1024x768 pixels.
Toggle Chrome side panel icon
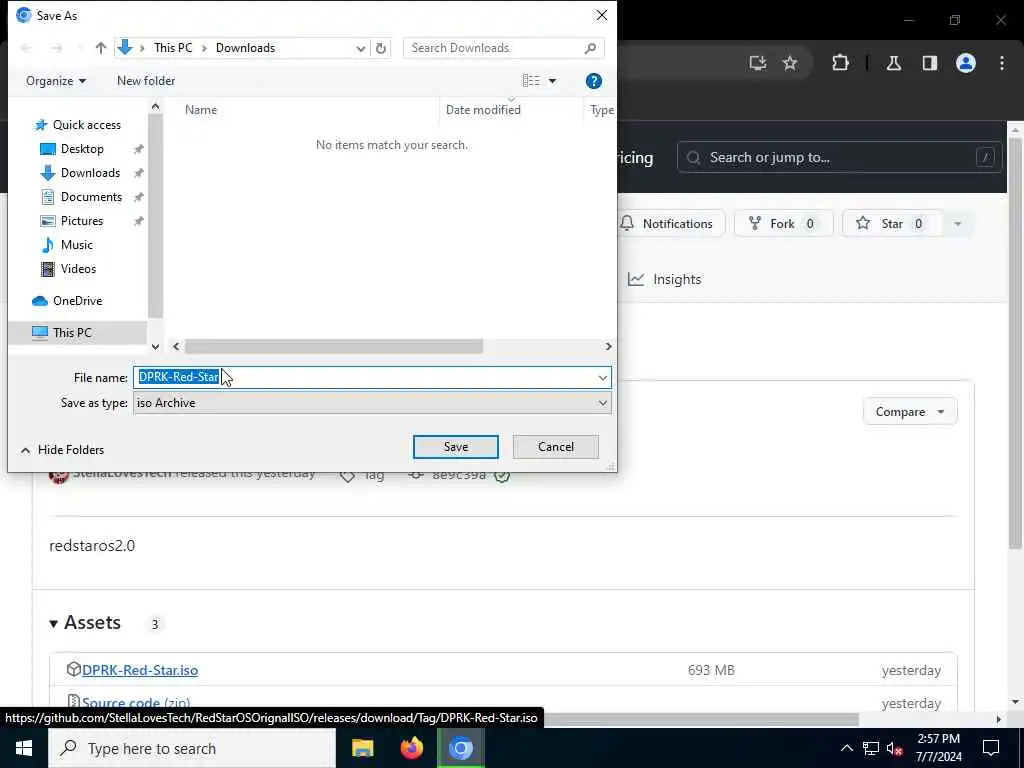(x=930, y=63)
